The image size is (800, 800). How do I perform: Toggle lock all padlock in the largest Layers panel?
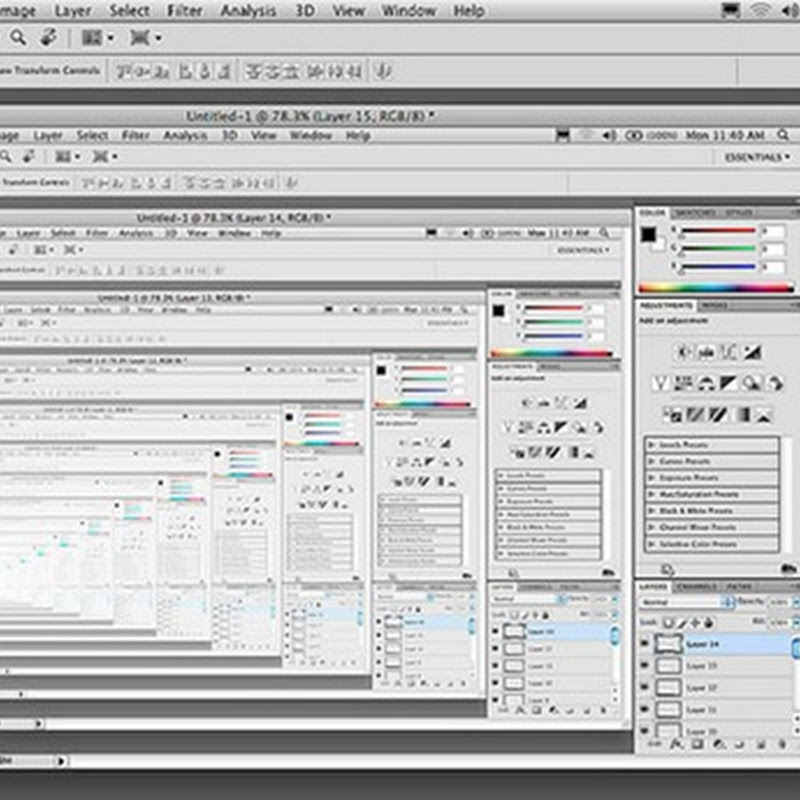point(708,622)
